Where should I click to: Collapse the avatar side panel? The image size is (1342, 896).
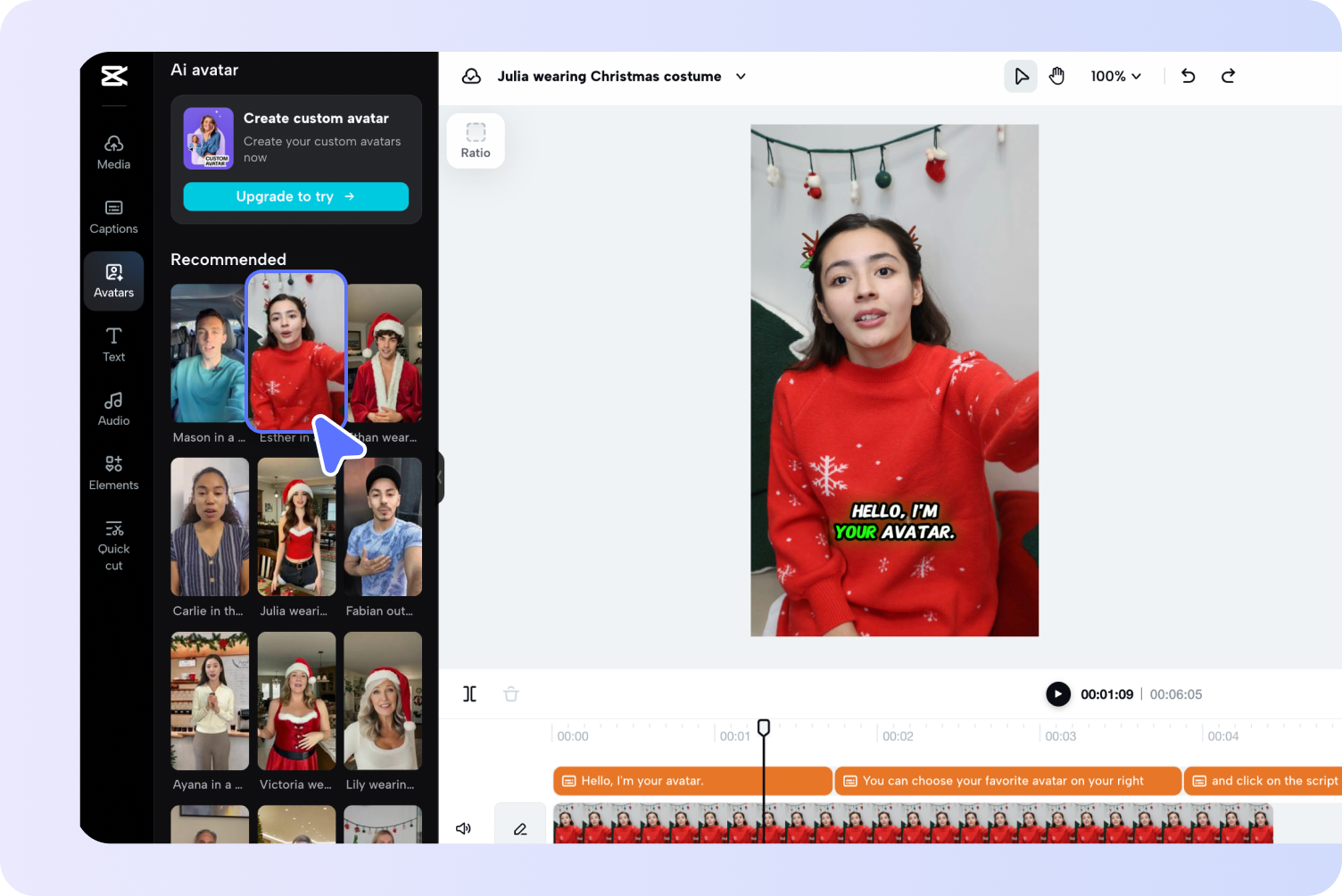coord(439,477)
